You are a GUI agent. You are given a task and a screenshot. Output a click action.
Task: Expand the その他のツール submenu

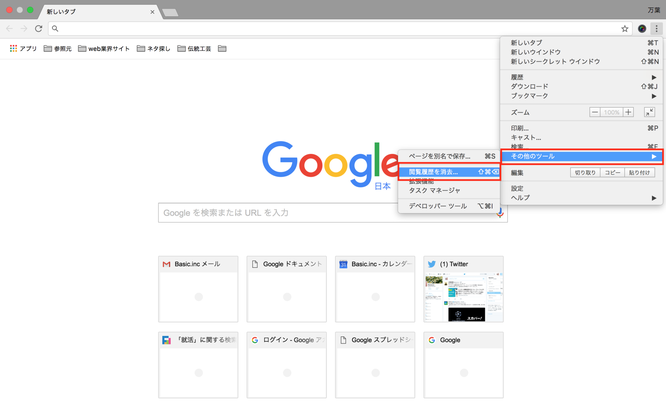(581, 156)
